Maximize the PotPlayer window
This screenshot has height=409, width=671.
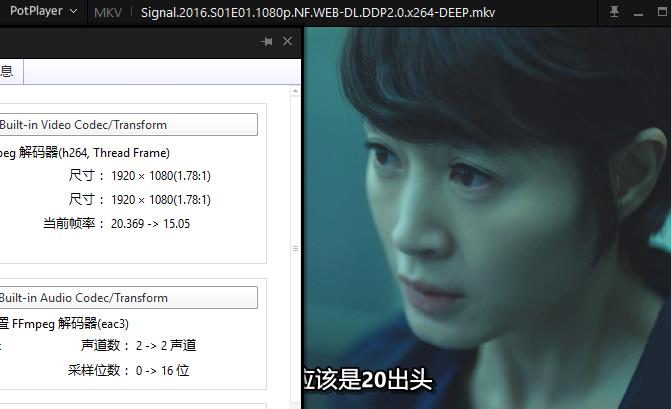[x=662, y=12]
